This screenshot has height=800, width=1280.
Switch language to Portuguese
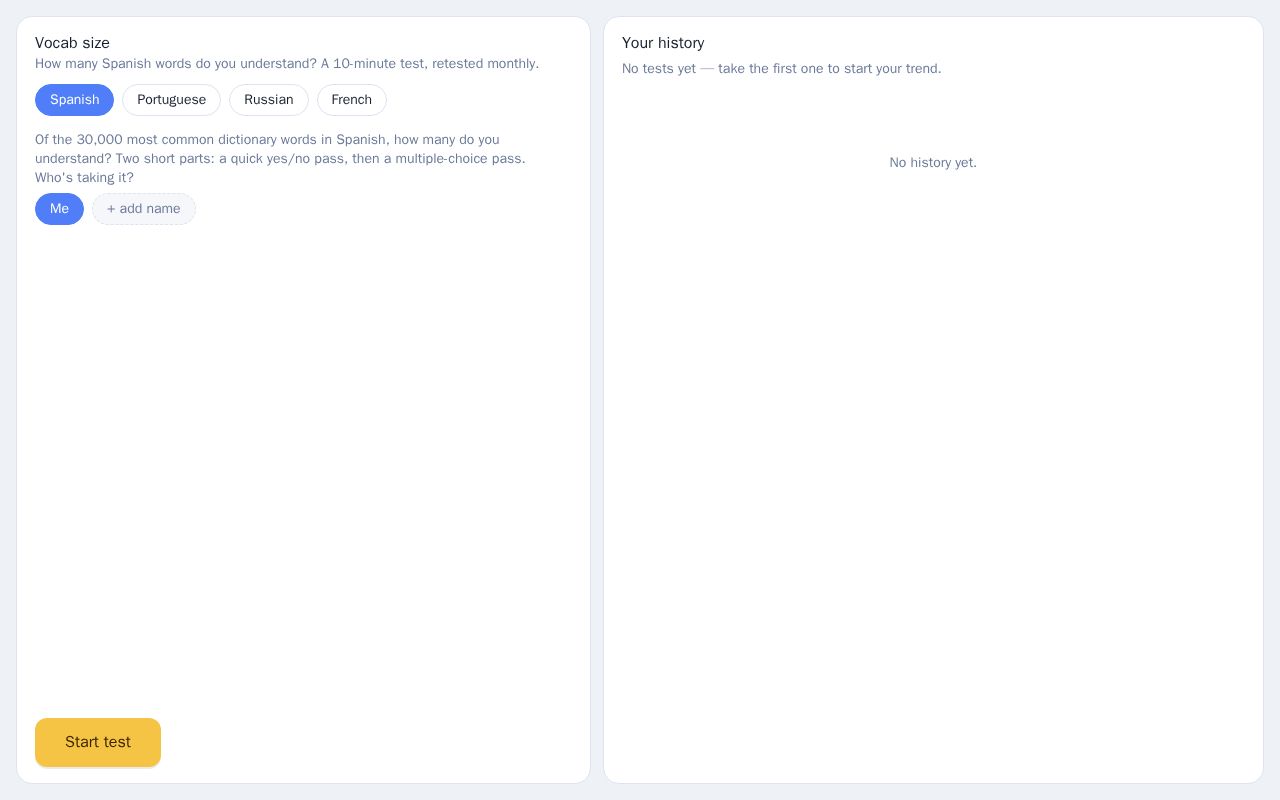click(171, 100)
